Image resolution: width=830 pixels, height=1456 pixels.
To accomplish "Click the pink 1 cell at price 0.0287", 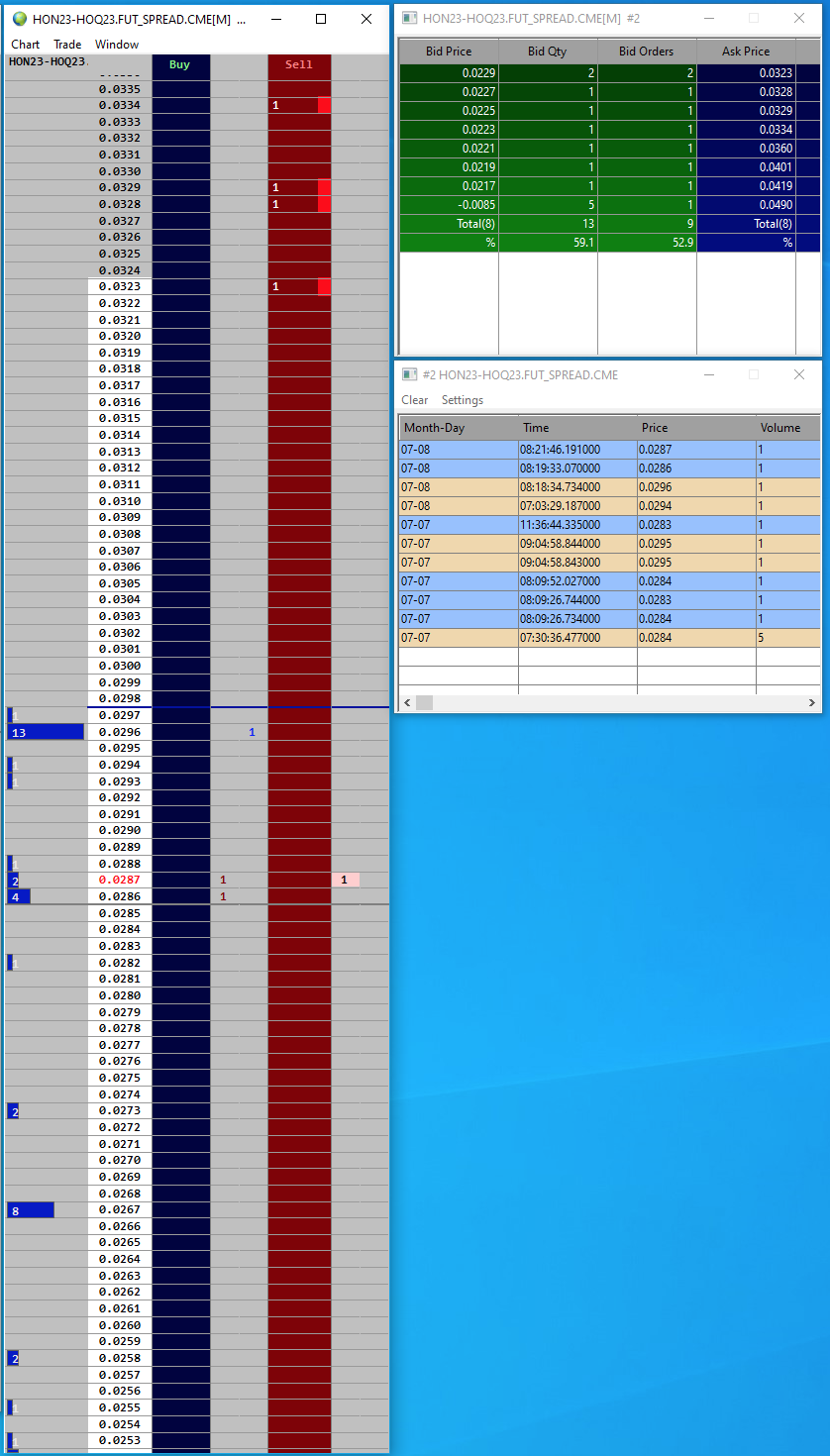I will 346,880.
